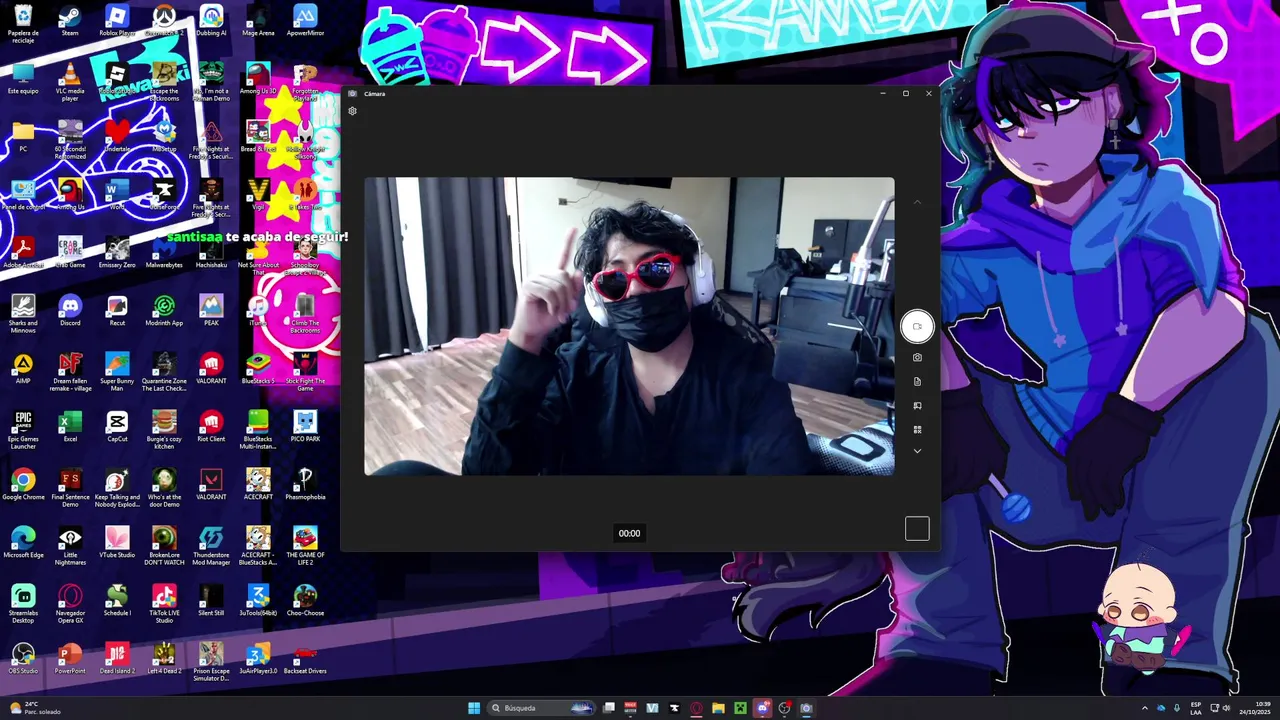Image resolution: width=1280 pixels, height=720 pixels.
Task: Open Modrinth App icon
Action: [x=164, y=310]
